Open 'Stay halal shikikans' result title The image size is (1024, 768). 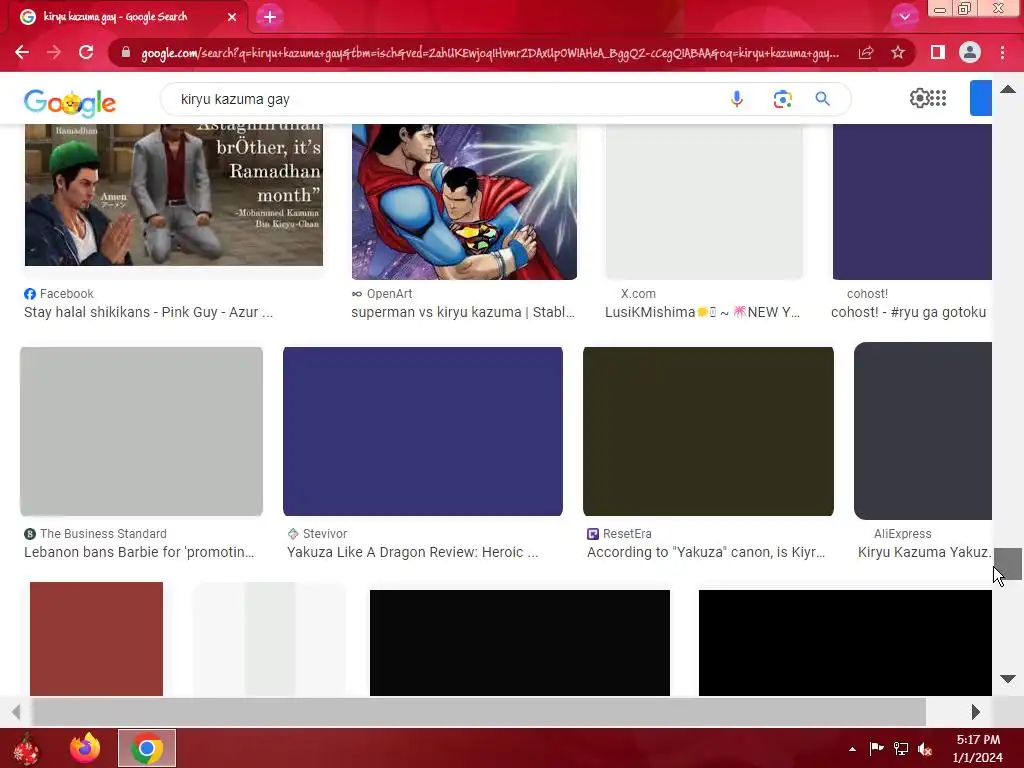[148, 312]
